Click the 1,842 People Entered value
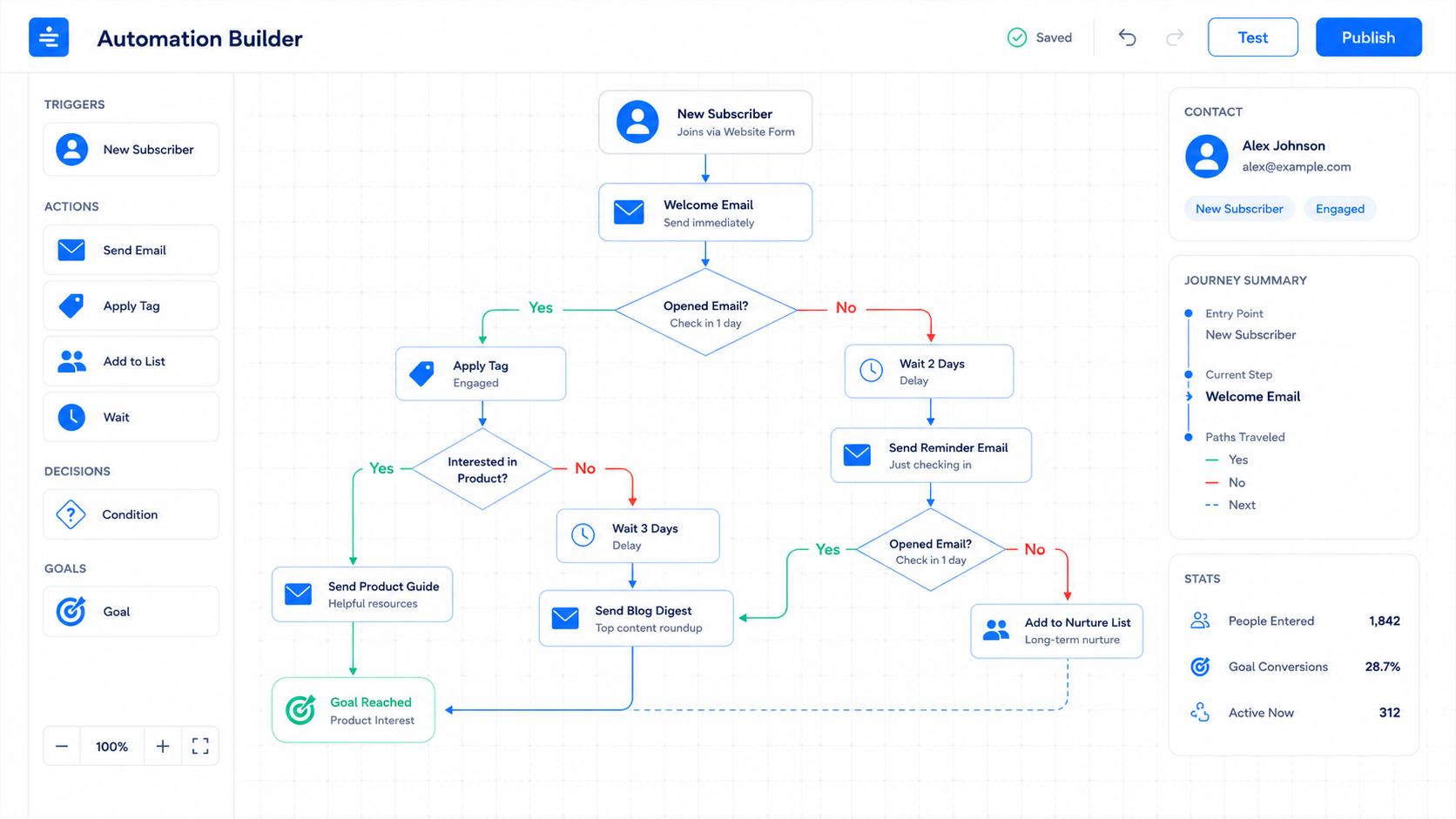Screen dimensions: 1456x819 1385,621
